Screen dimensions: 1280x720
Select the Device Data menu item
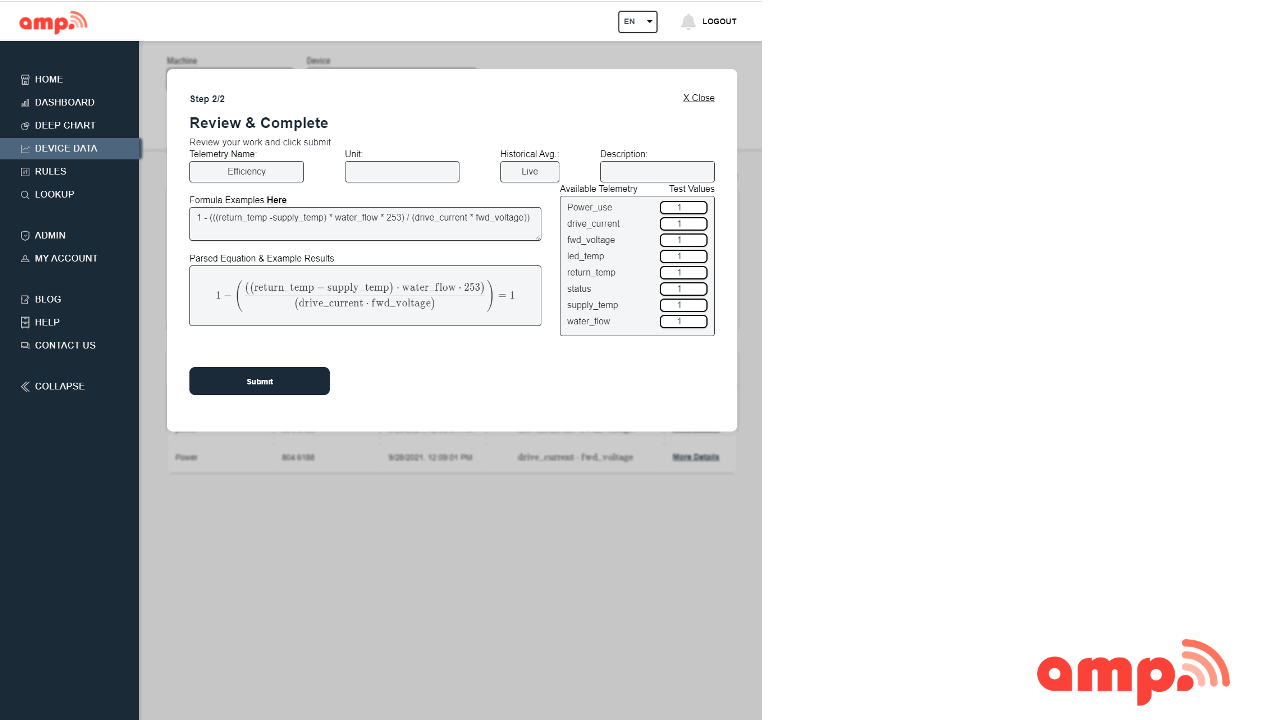(66, 149)
